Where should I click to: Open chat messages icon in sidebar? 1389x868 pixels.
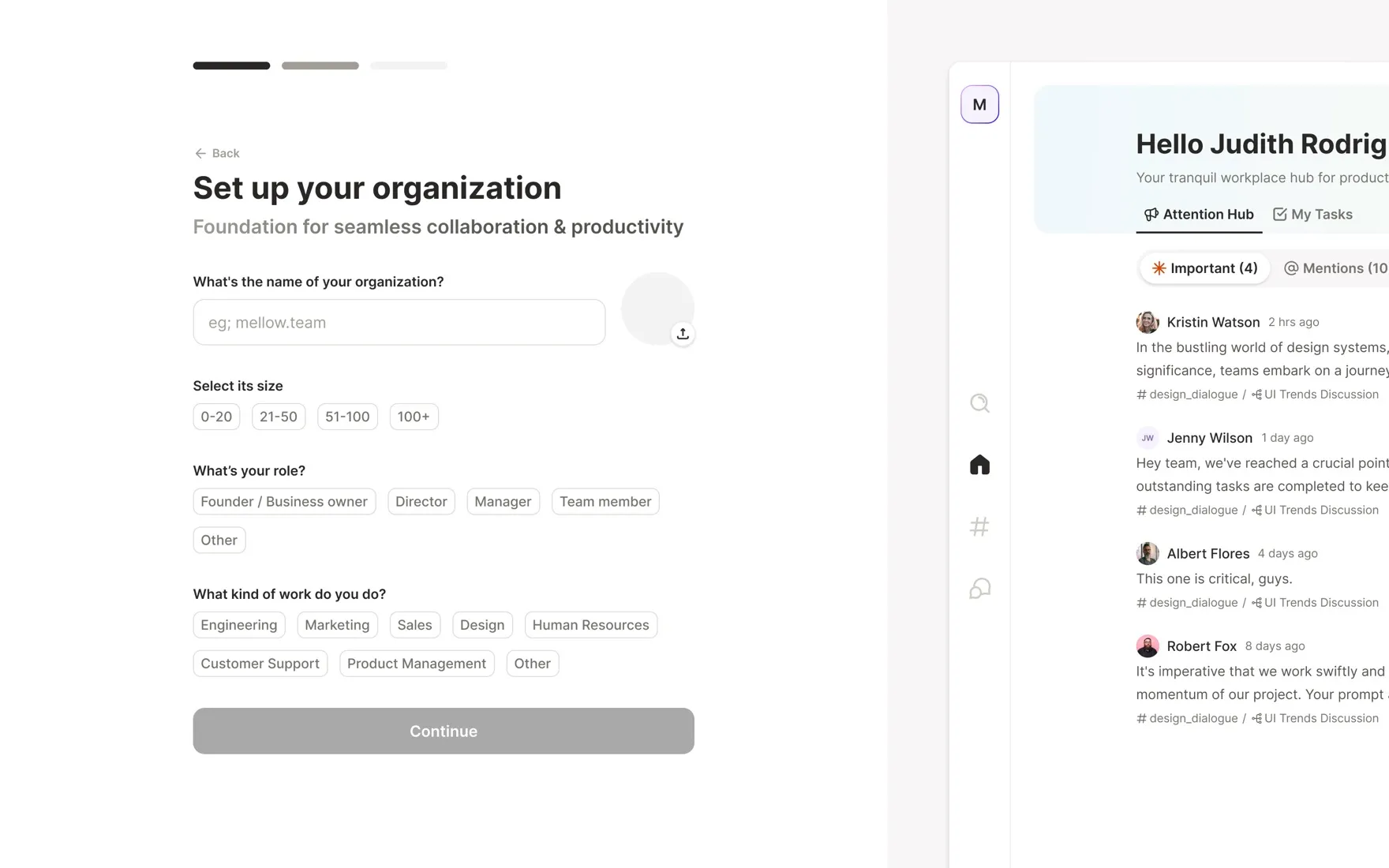979,588
